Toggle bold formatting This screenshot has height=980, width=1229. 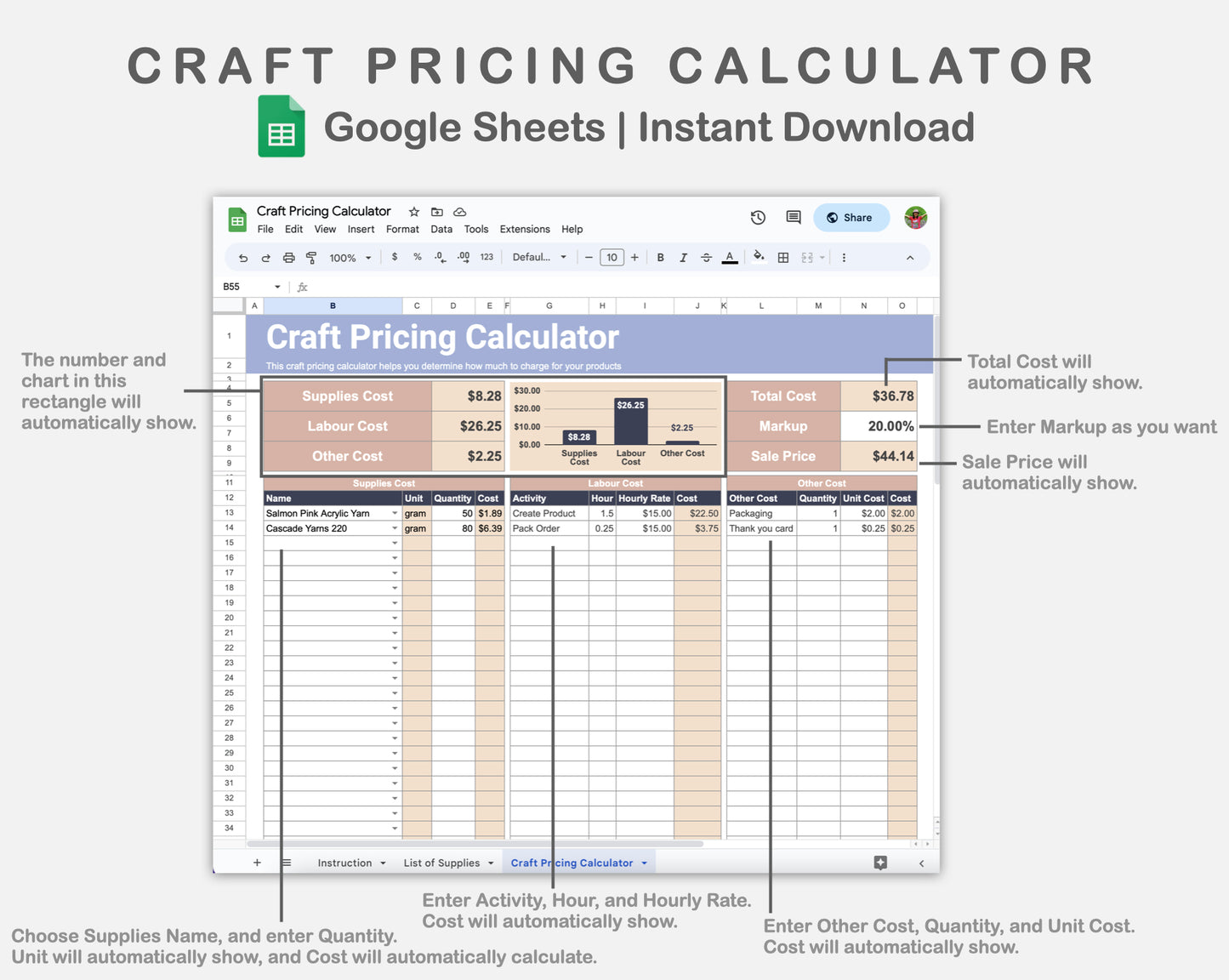(661, 257)
